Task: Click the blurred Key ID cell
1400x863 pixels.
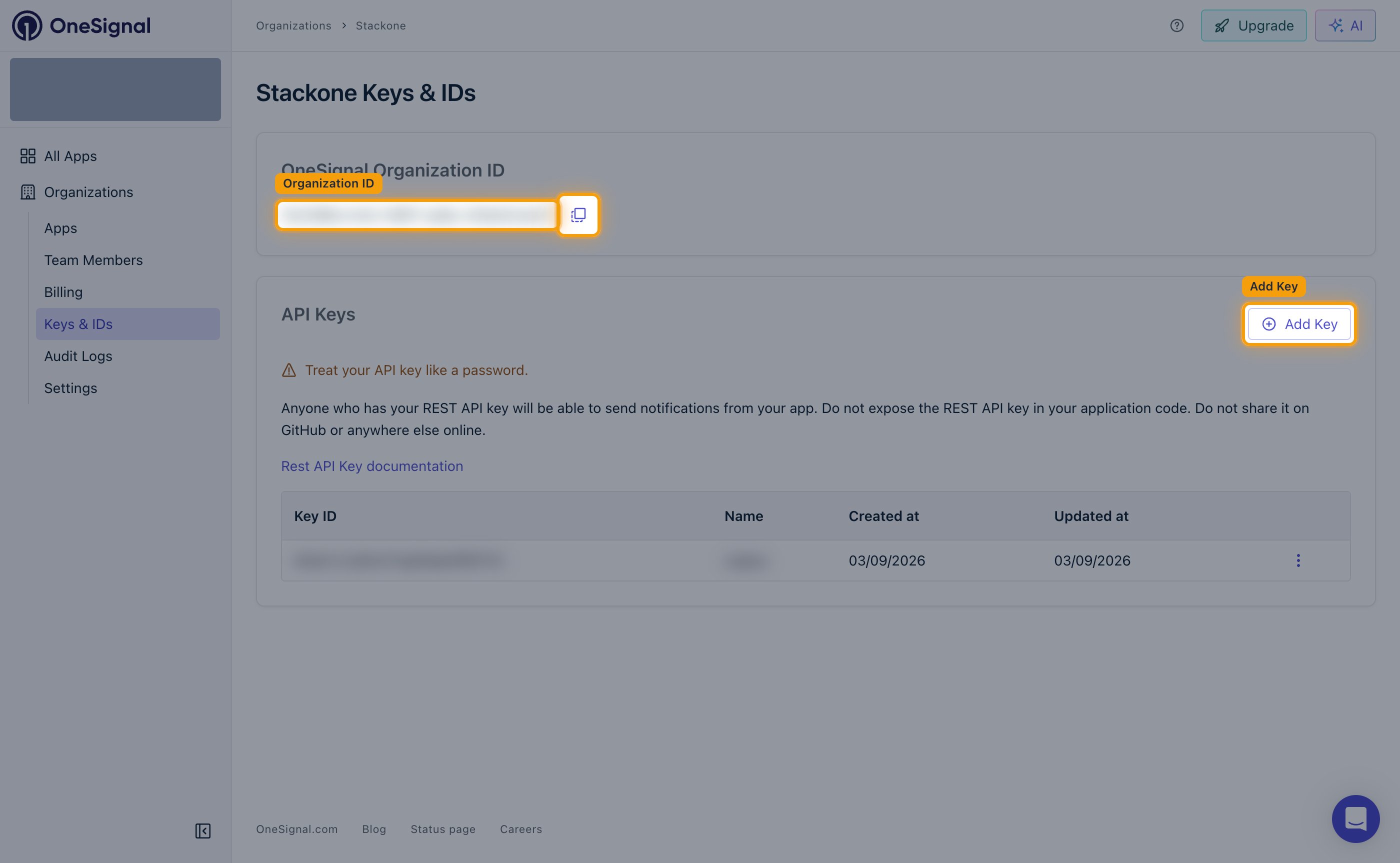Action: click(x=399, y=560)
